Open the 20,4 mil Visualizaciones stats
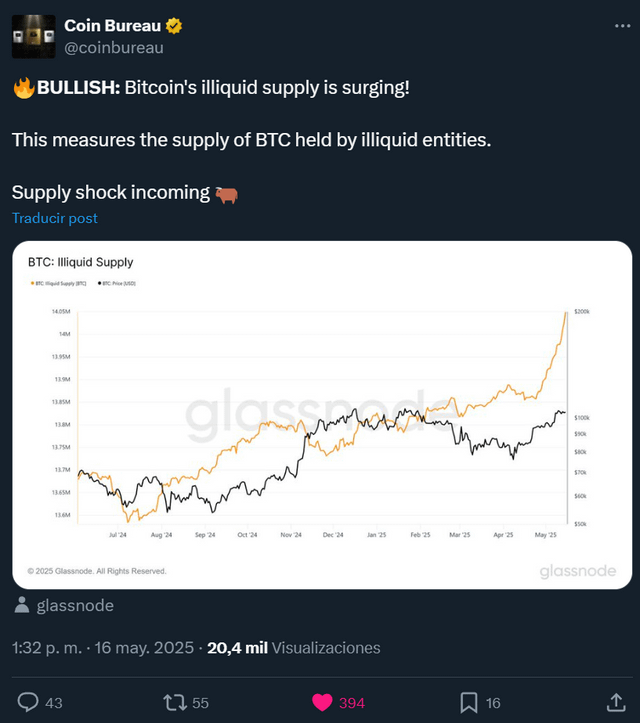Image resolution: width=640 pixels, height=723 pixels. tap(294, 648)
